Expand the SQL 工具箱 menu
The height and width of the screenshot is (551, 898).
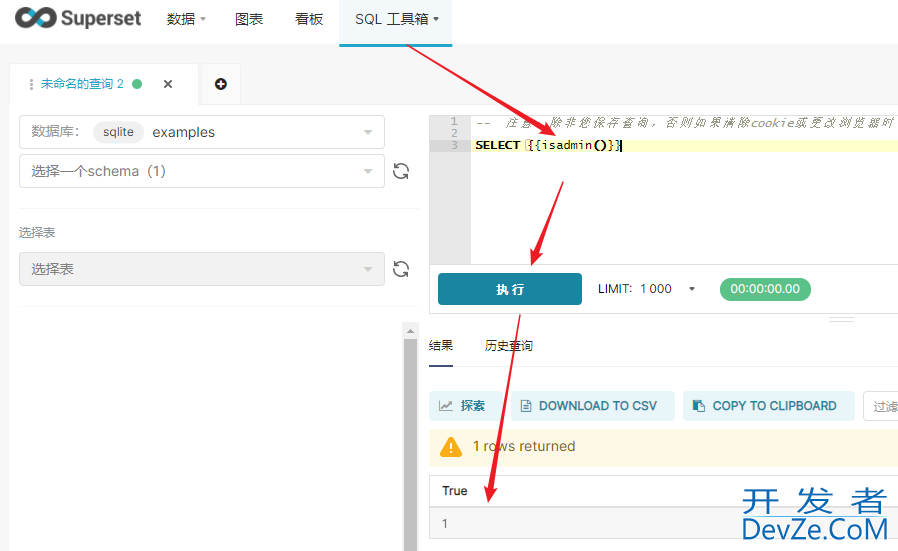pos(396,19)
